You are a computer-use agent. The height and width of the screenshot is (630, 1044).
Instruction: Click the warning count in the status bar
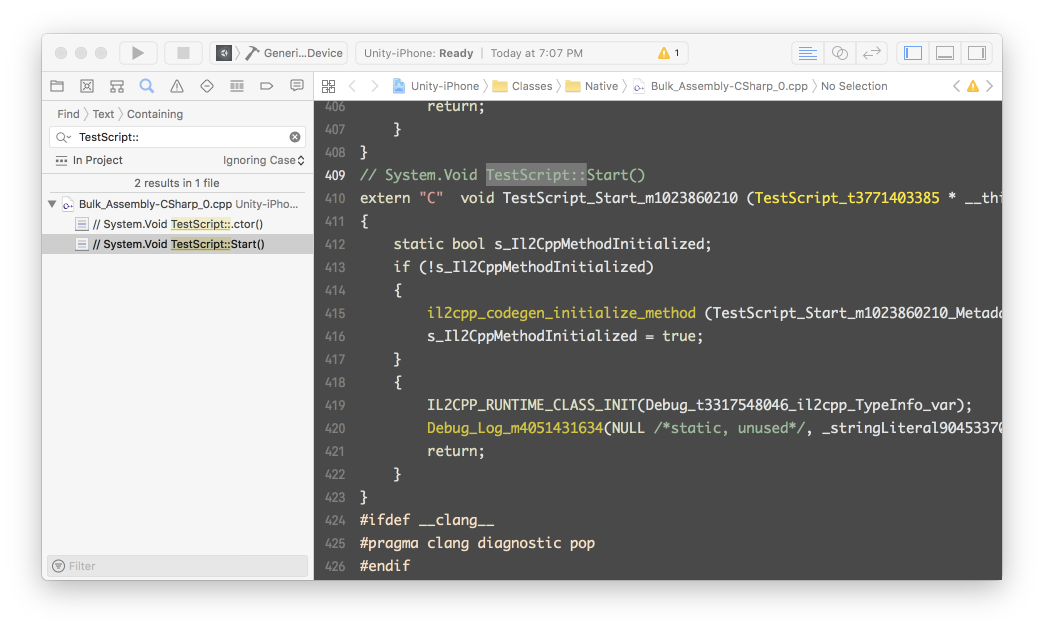coord(669,53)
